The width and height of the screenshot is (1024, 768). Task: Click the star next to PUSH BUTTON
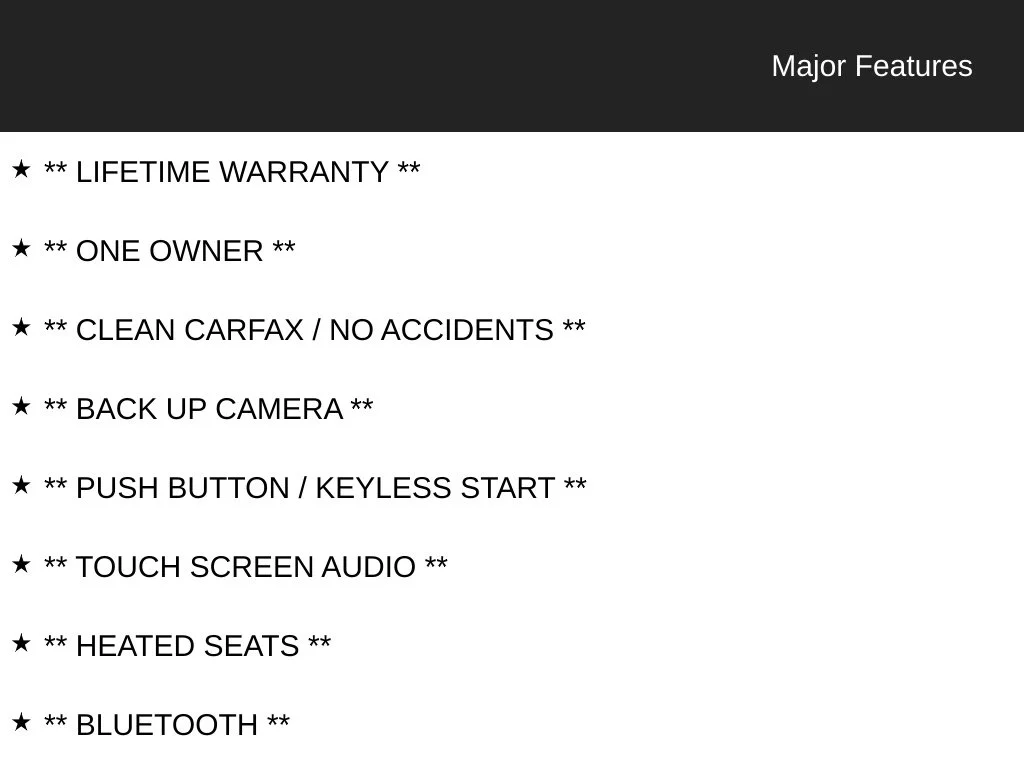[21, 486]
